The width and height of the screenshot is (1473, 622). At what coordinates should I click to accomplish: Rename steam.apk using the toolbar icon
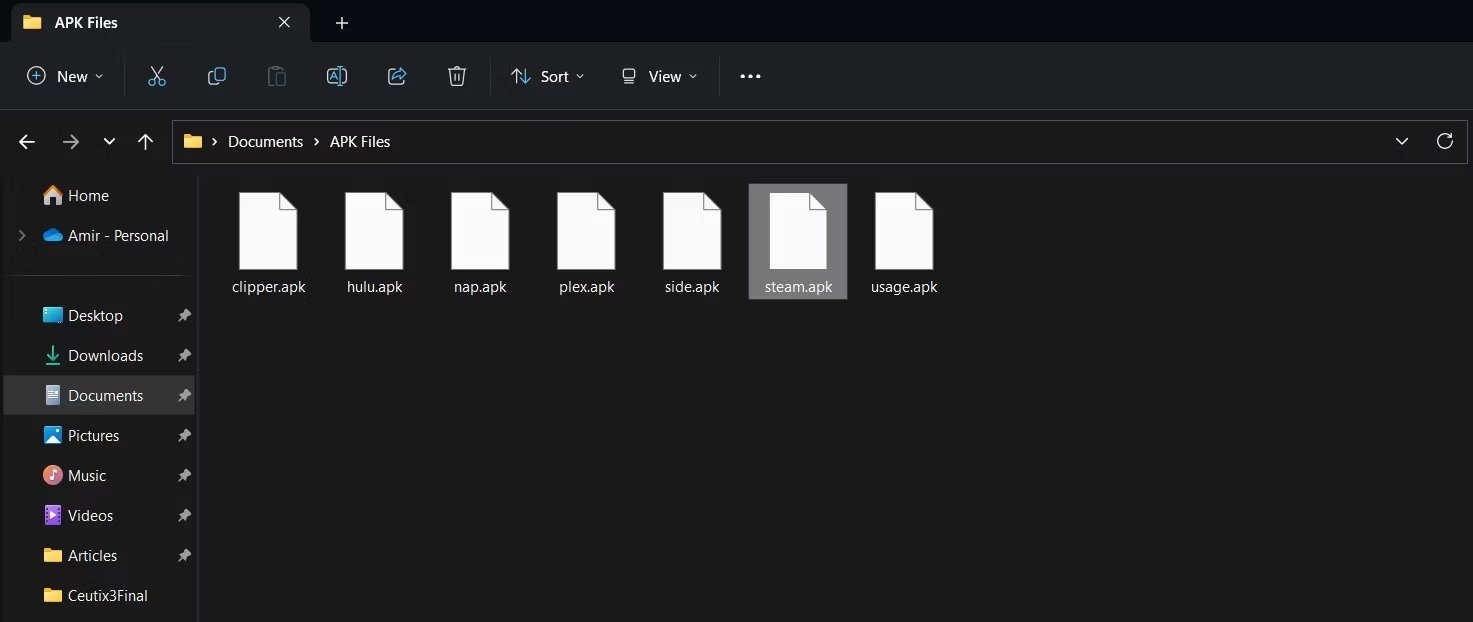pos(336,76)
